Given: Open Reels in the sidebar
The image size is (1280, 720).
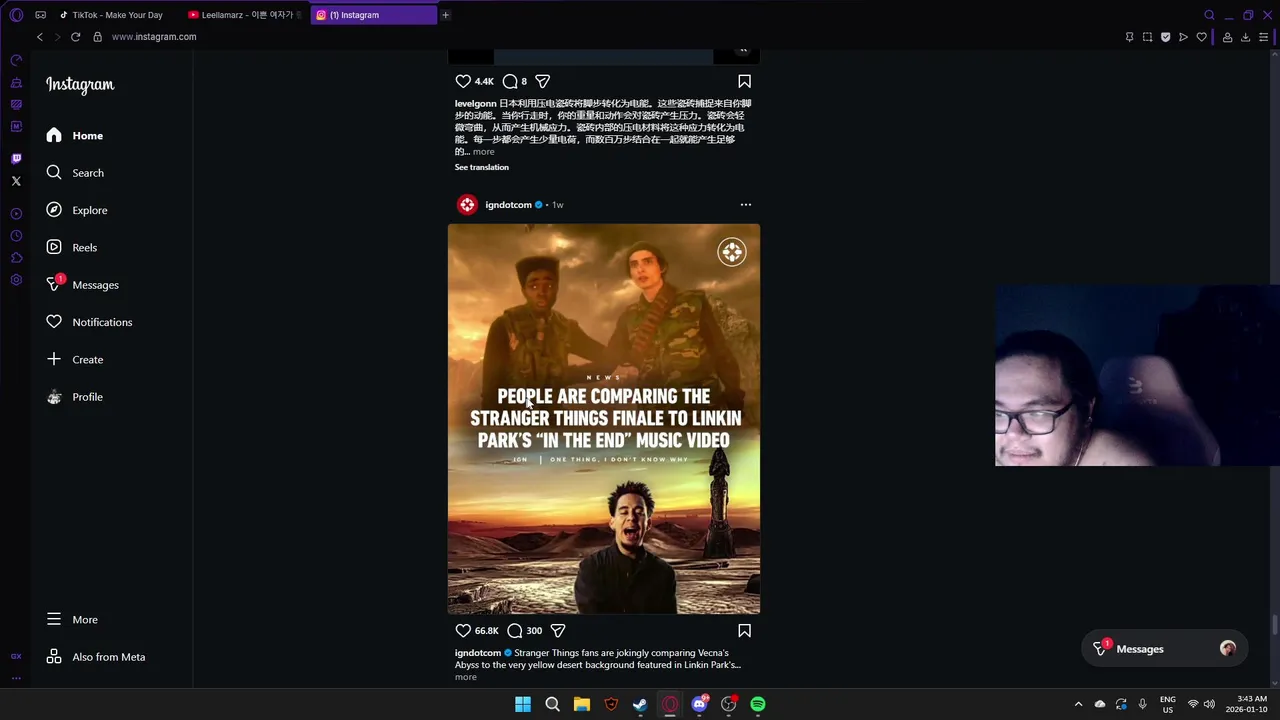Looking at the screenshot, I should [x=71, y=248].
